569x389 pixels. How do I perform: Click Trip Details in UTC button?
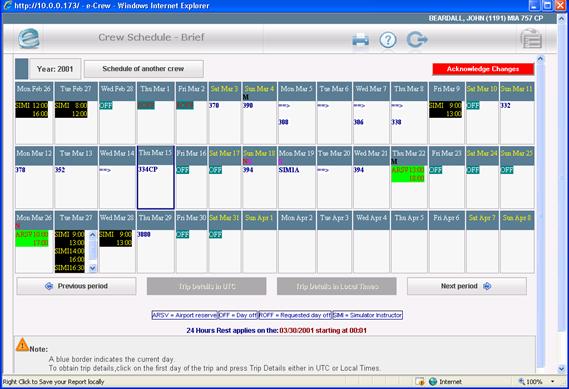206,286
